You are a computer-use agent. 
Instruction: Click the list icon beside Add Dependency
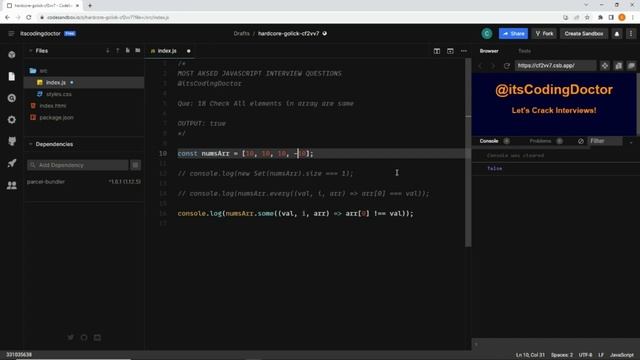coord(136,165)
